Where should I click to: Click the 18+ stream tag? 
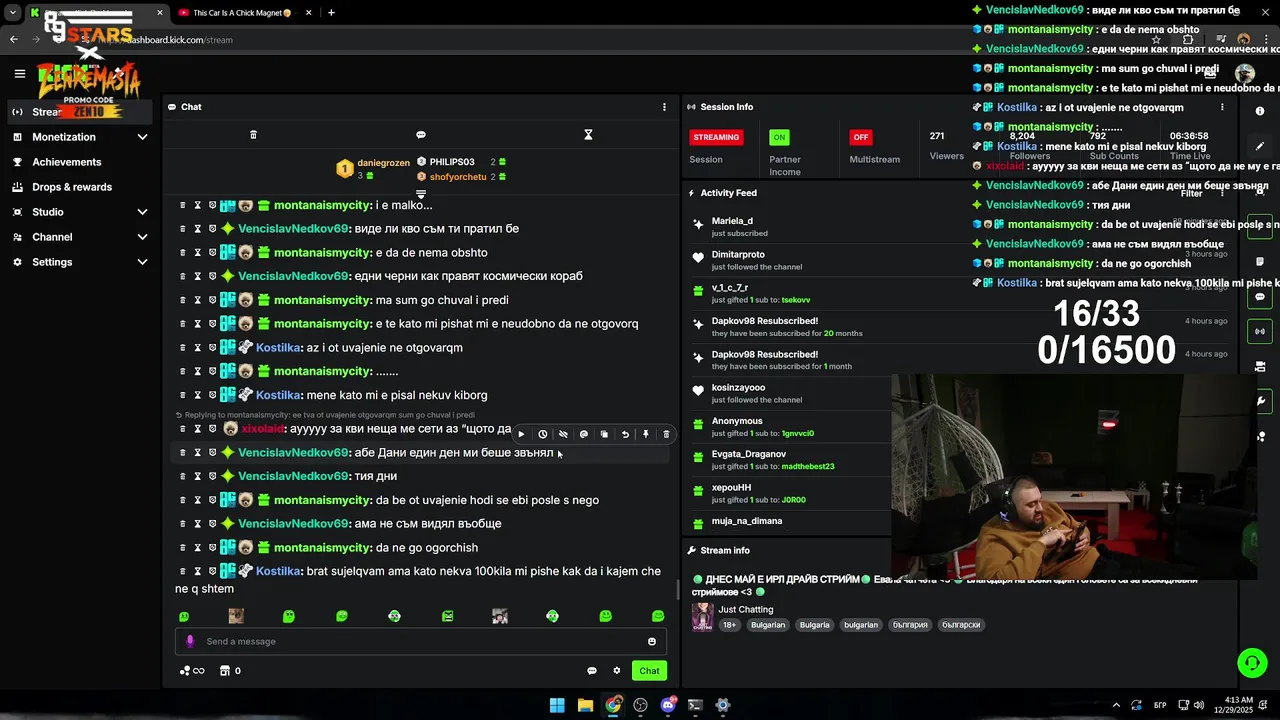click(730, 625)
